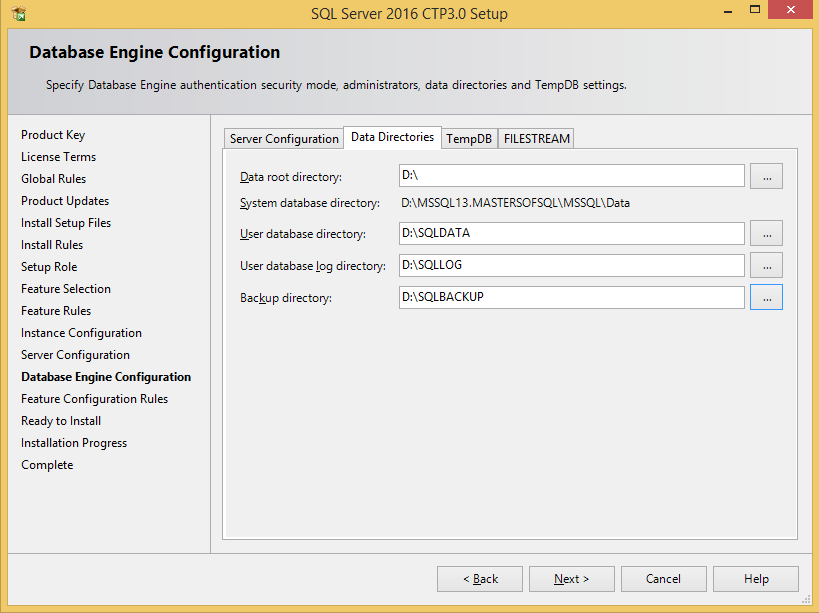
Task: Browse for the Data root directory
Action: coord(766,176)
